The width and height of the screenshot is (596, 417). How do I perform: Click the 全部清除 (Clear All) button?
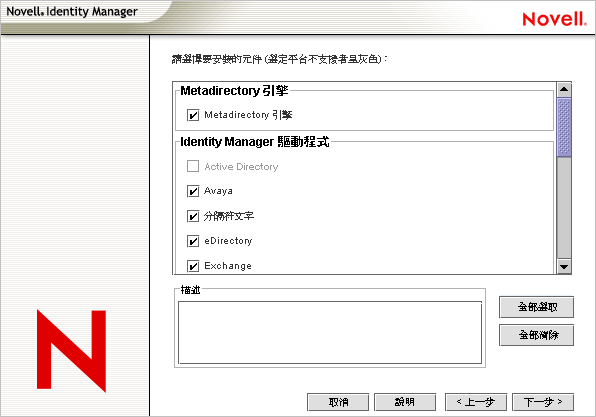(536, 335)
